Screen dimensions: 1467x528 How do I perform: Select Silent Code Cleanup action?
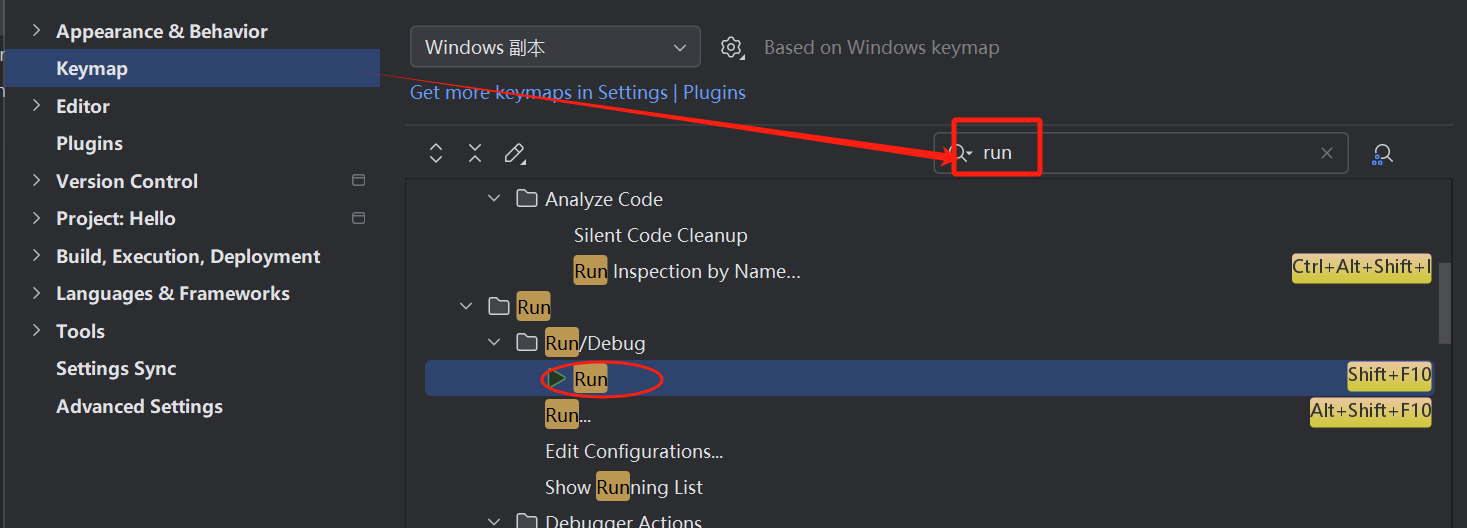click(x=660, y=235)
